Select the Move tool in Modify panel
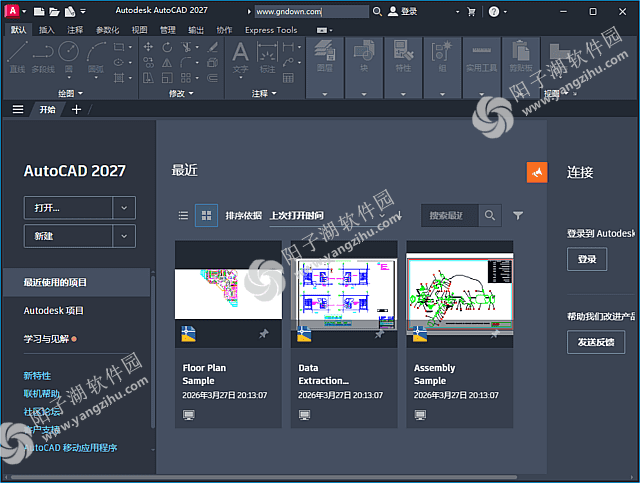The image size is (640, 483). (148, 47)
